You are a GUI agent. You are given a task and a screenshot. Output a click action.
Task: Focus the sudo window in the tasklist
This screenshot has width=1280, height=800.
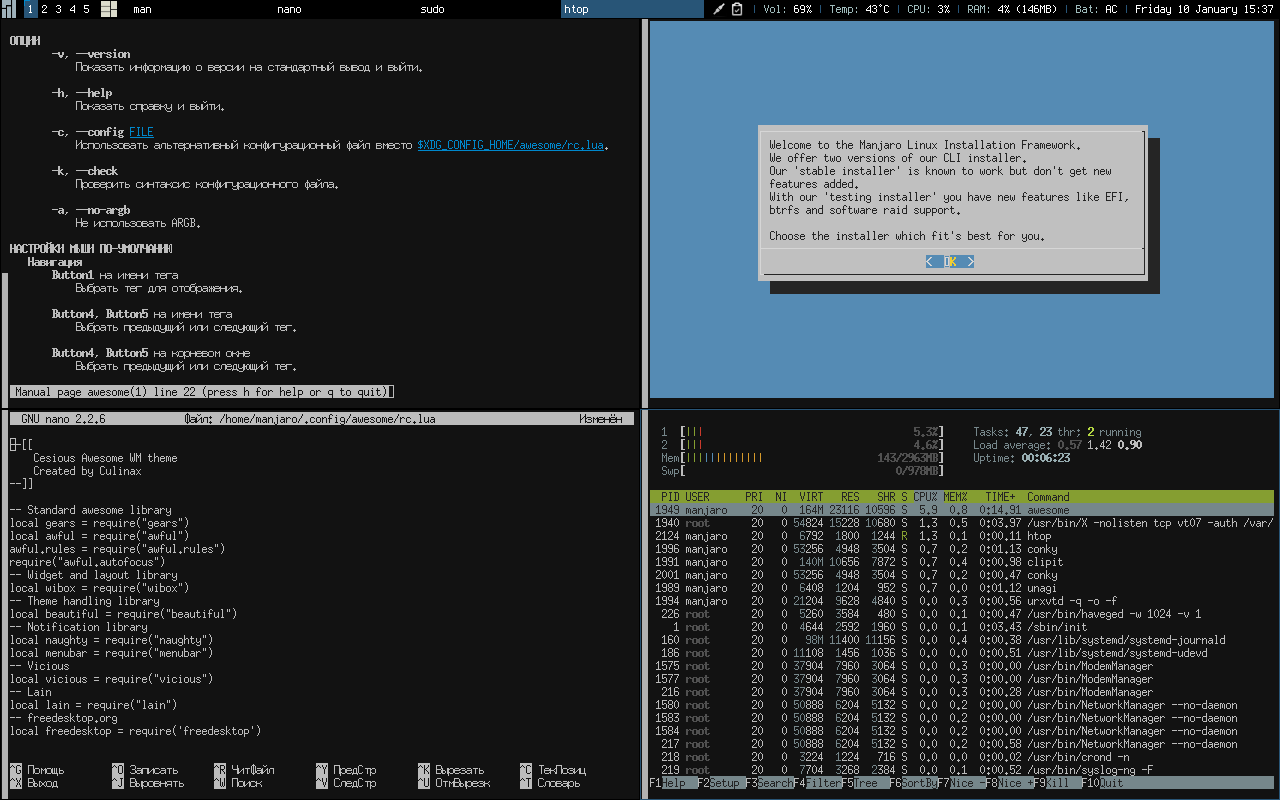click(x=487, y=9)
